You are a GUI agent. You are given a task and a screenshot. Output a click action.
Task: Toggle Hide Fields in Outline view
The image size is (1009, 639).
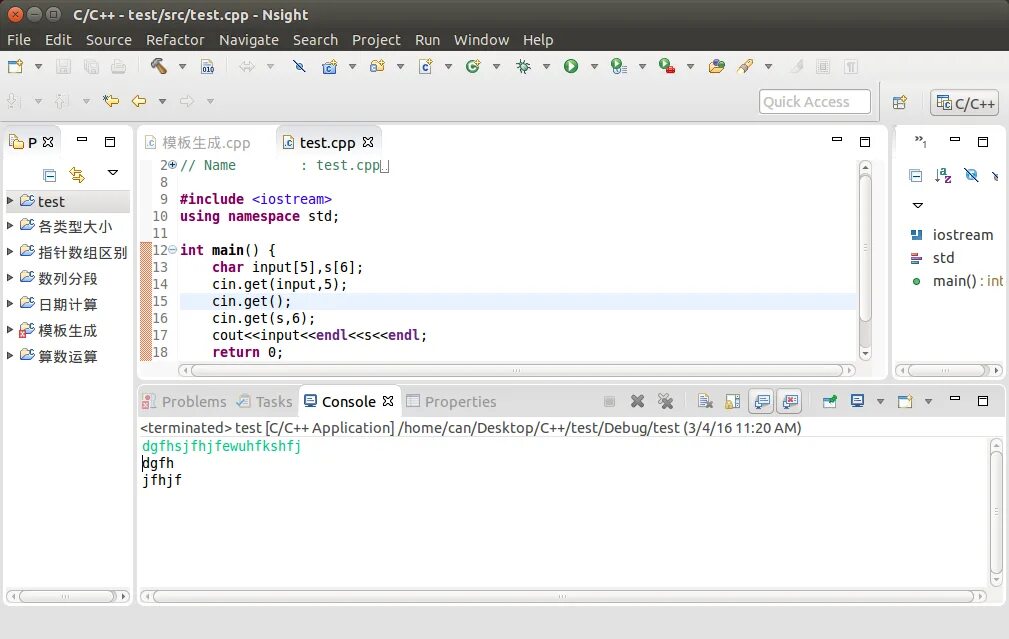point(971,175)
